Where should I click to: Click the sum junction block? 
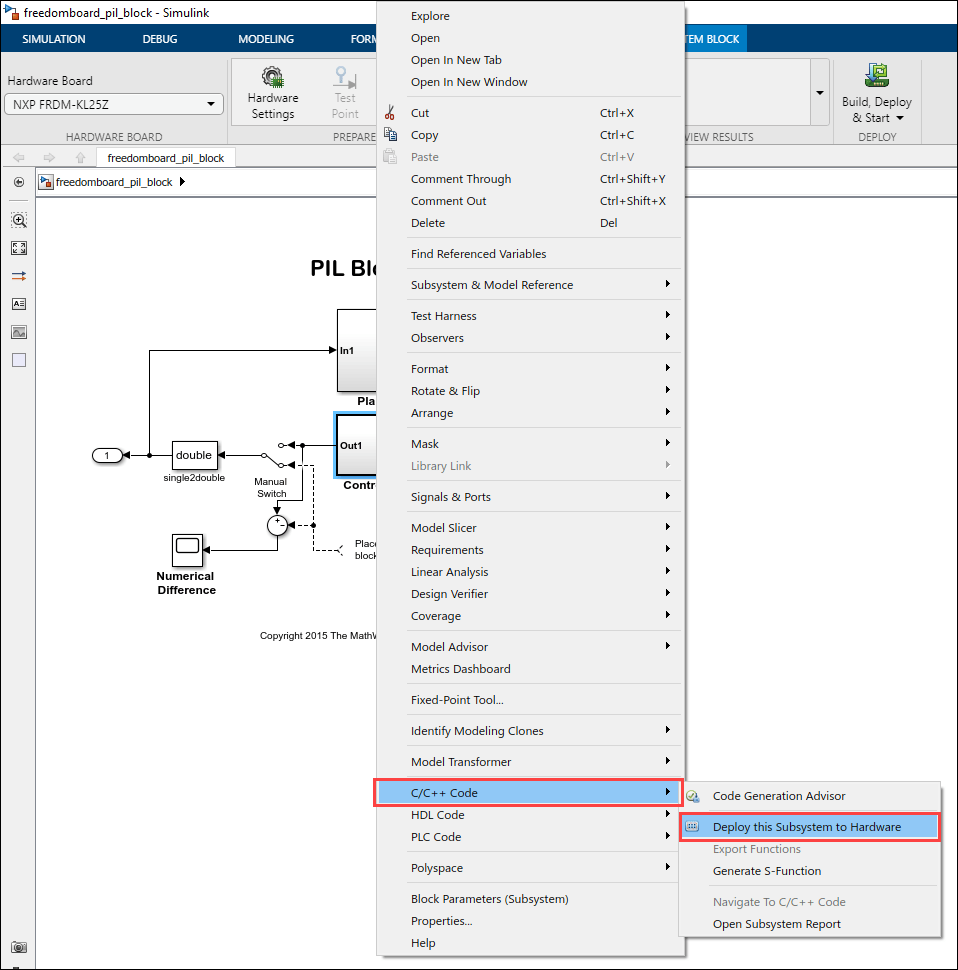click(x=277, y=525)
